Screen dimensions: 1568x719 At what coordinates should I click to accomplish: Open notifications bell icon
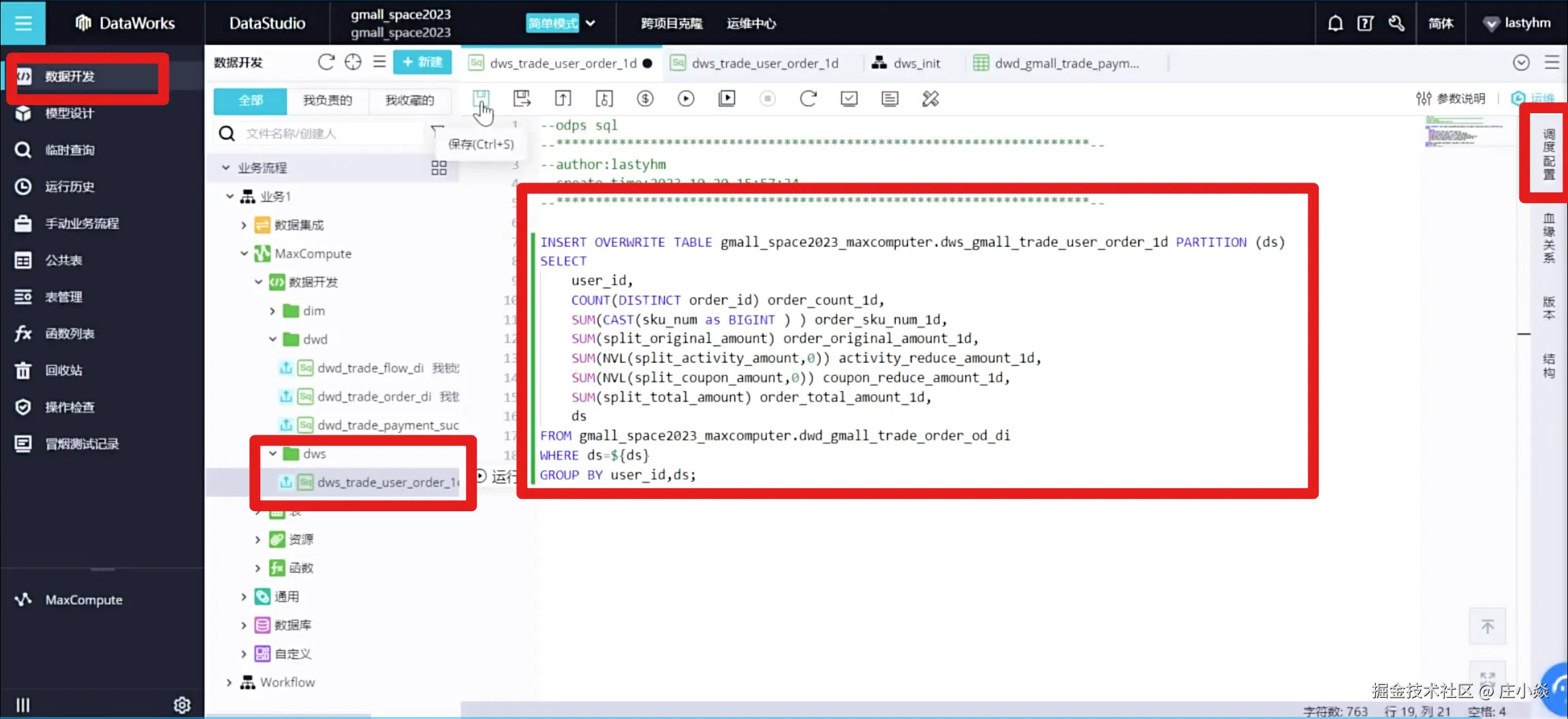(x=1335, y=23)
